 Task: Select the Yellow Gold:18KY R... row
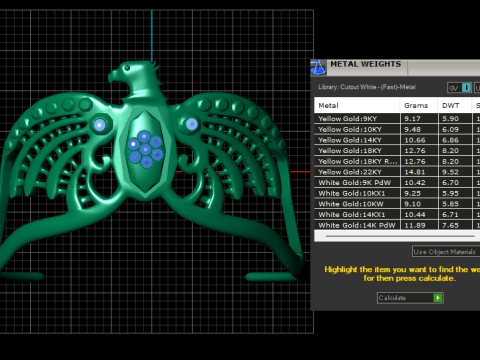click(397, 161)
